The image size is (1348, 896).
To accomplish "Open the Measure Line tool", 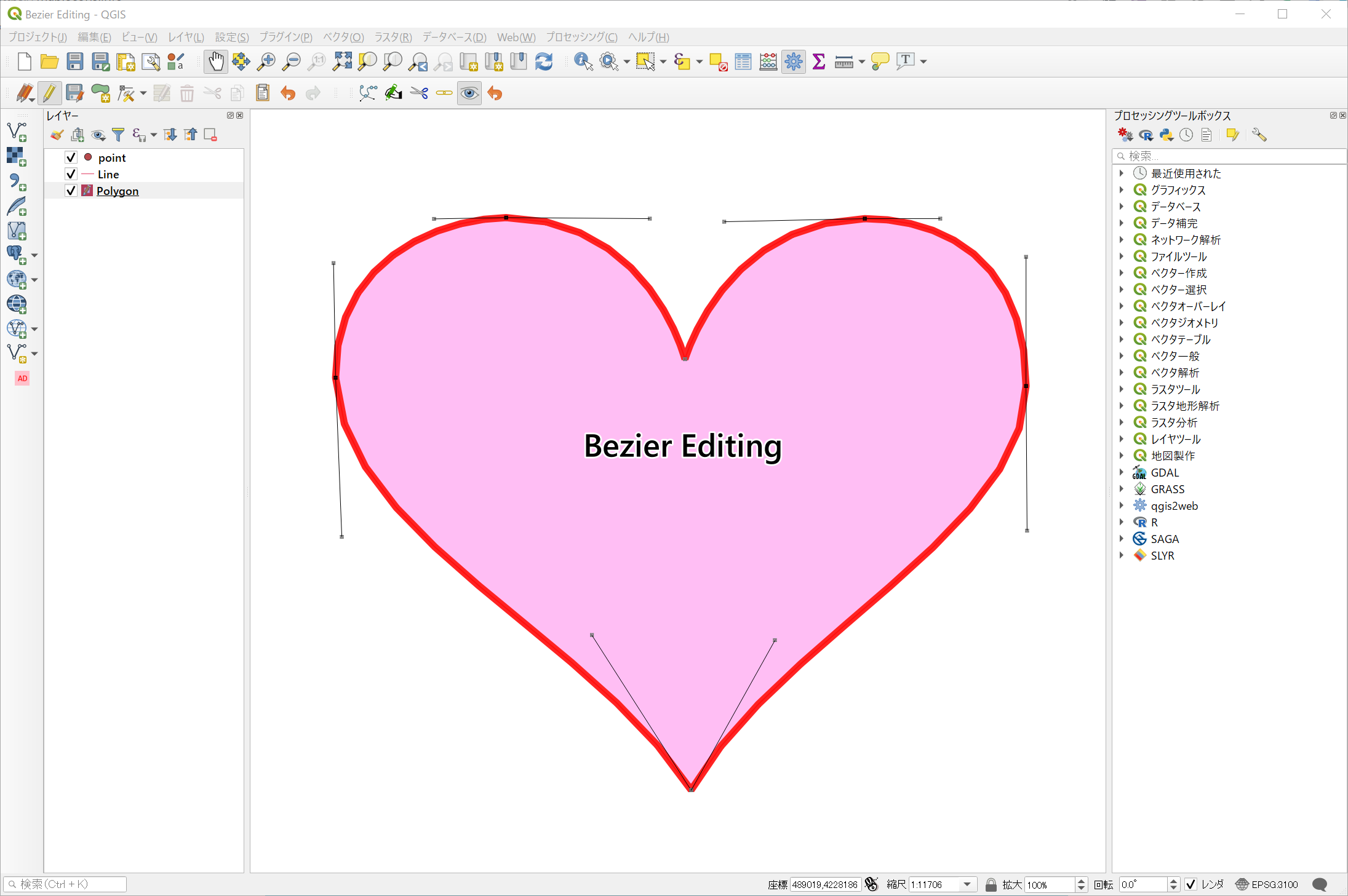I will 845,61.
